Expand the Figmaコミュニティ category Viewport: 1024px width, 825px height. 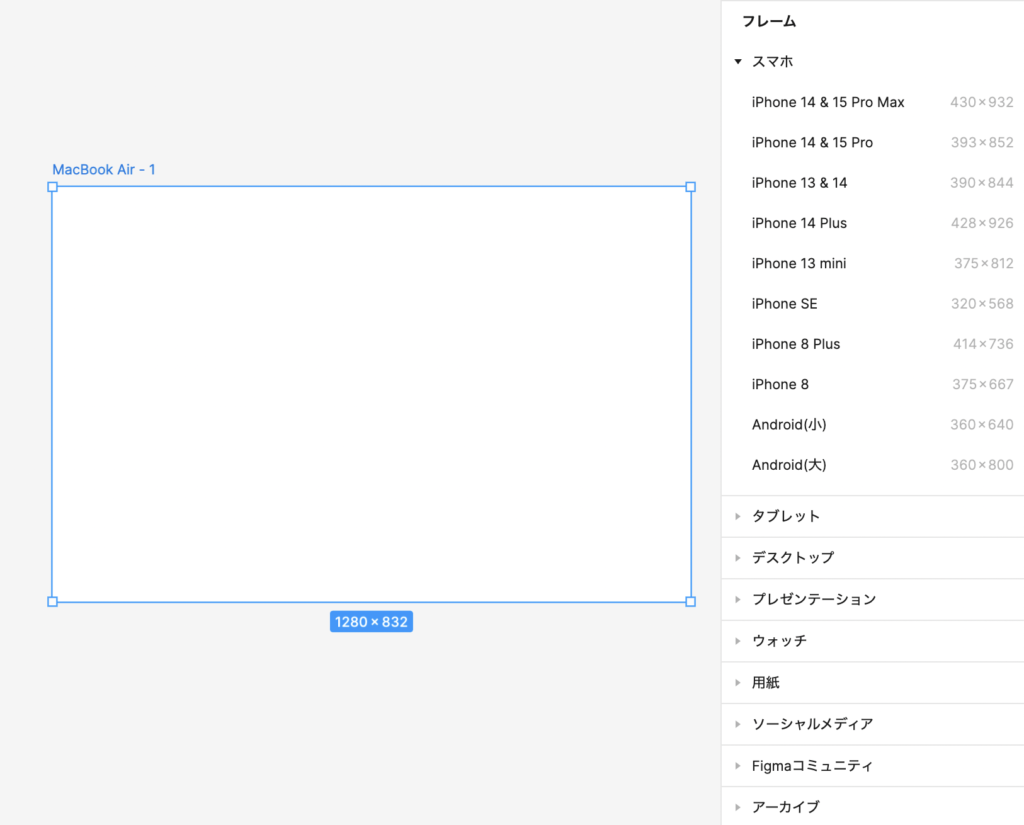[x=812, y=766]
